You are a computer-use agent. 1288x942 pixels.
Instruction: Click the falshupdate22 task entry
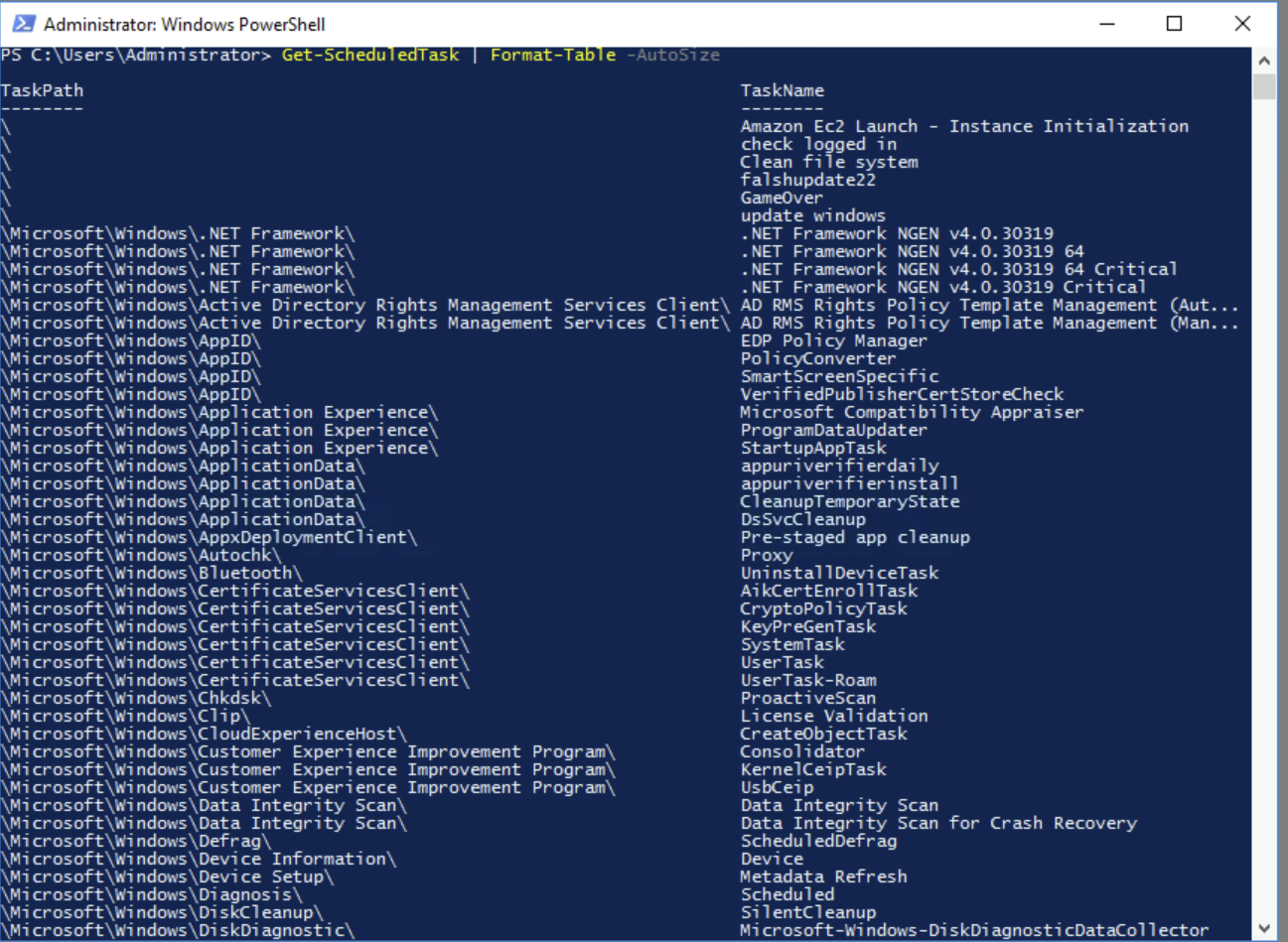point(809,180)
